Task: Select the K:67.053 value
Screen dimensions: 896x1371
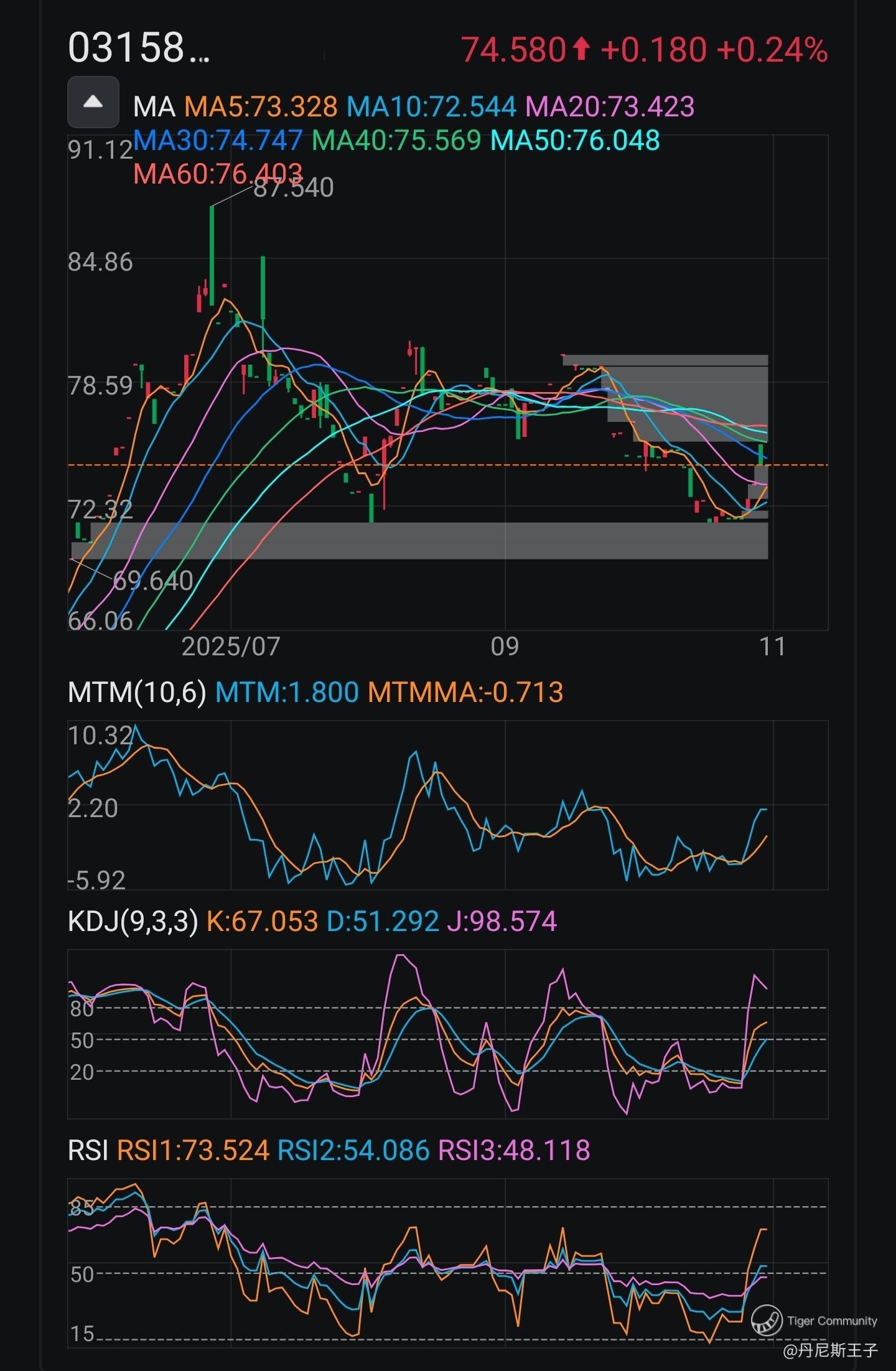Action: [262, 921]
